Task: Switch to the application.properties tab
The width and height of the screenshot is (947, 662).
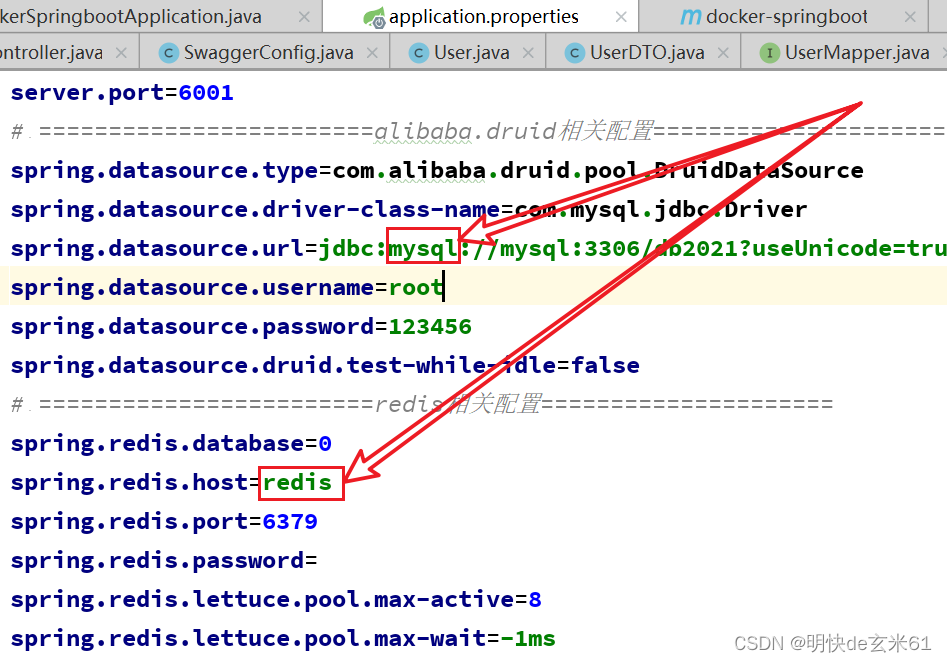Action: pos(483,16)
